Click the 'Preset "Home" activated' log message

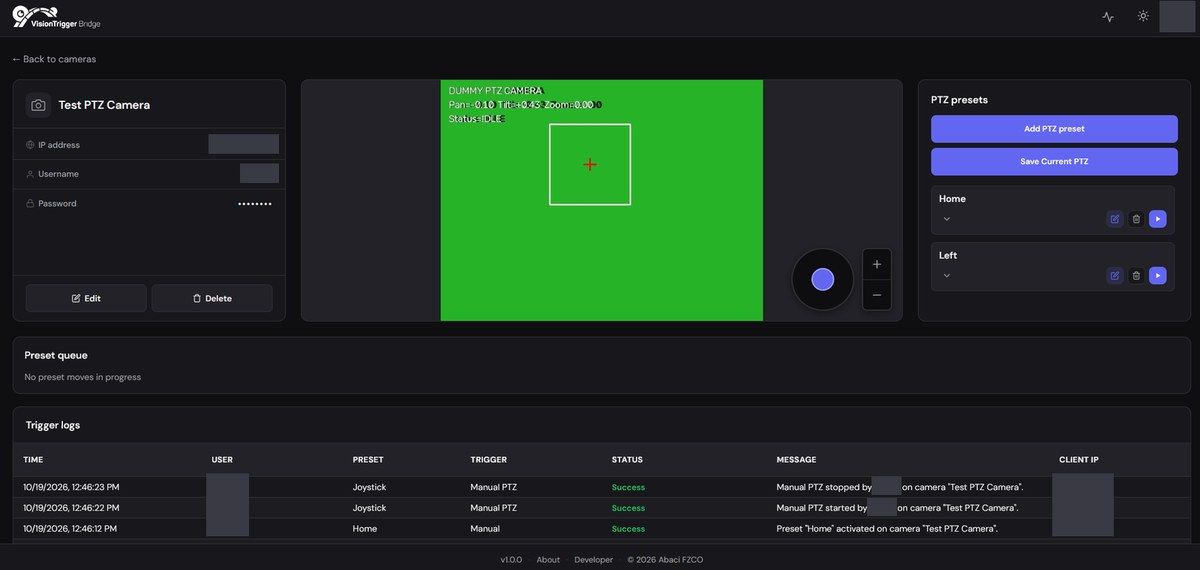click(887, 528)
